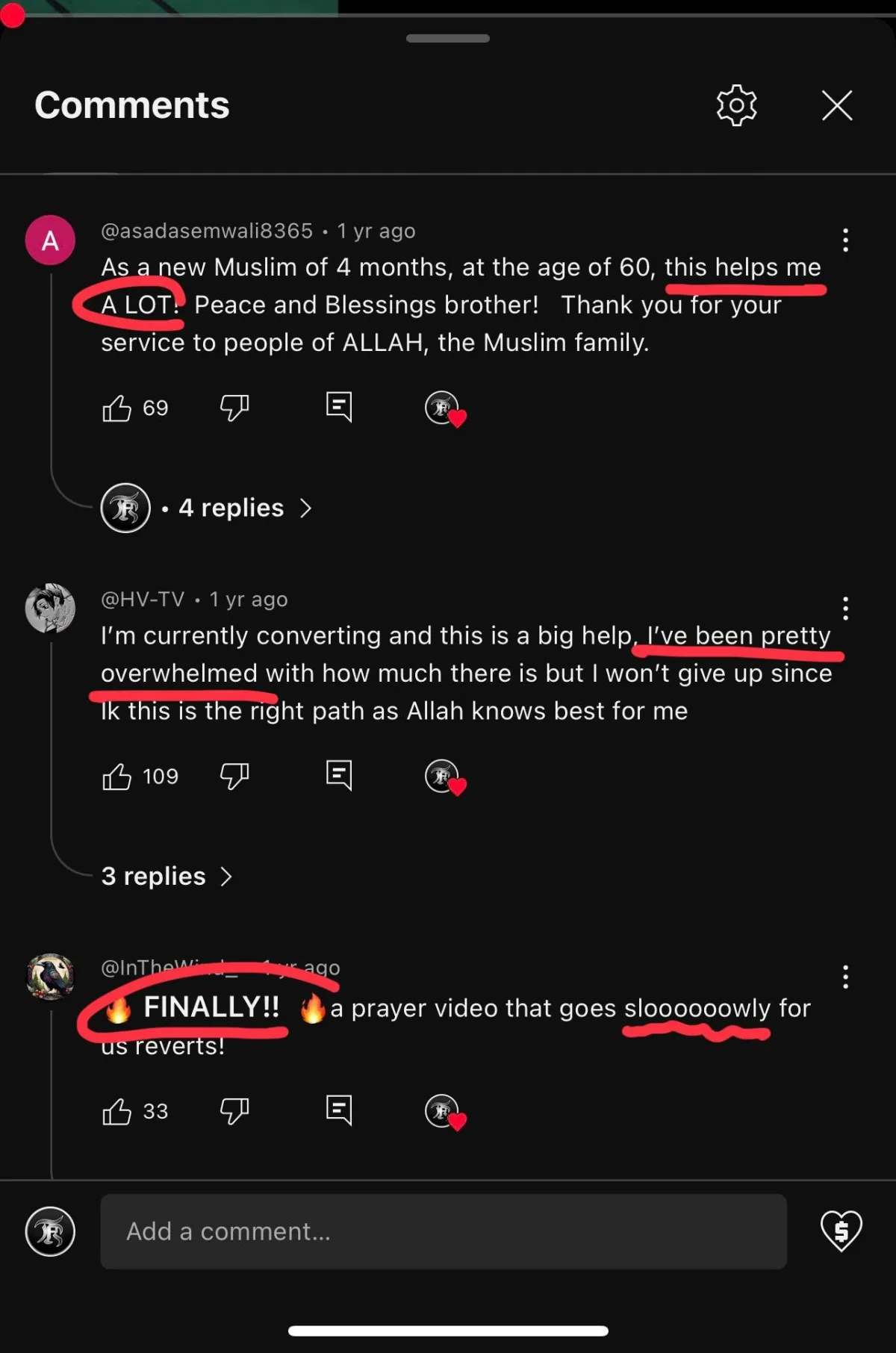The image size is (896, 1353).
Task: Like the 'FINALLY!!' comment with 33 likes
Action: [116, 1111]
